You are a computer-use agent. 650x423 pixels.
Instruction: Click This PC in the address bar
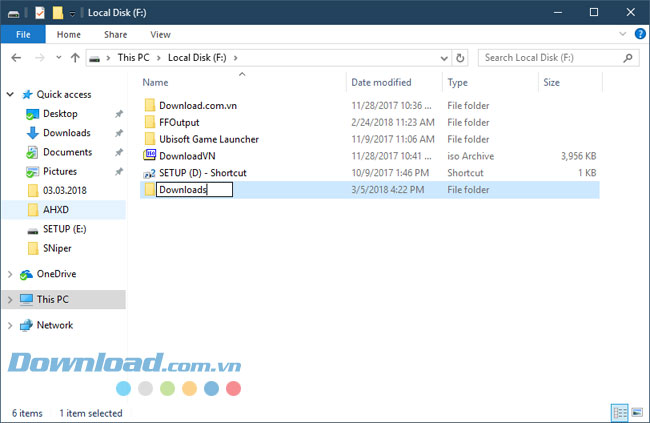pyautogui.click(x=133, y=58)
